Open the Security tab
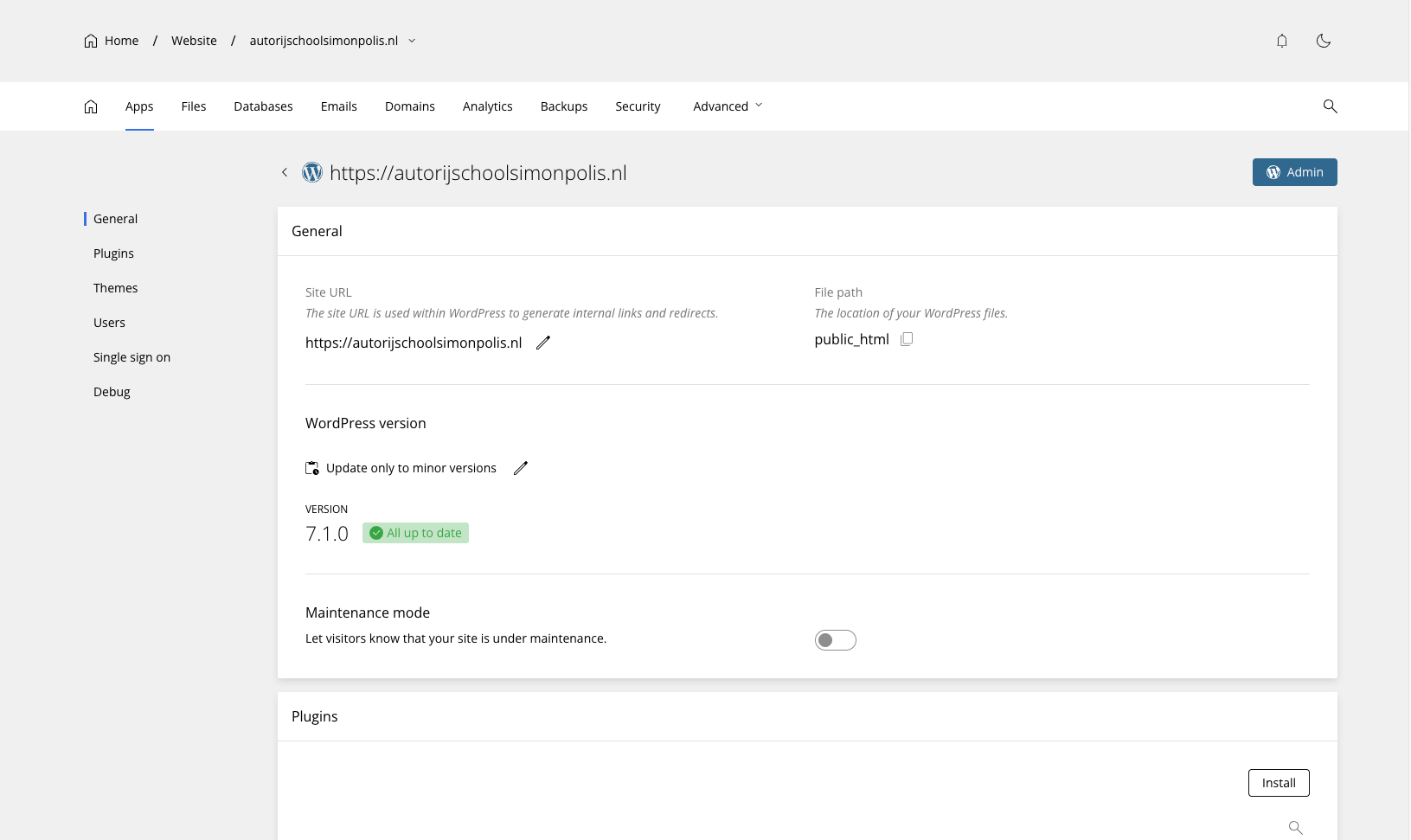This screenshot has height=840, width=1411. tap(638, 106)
